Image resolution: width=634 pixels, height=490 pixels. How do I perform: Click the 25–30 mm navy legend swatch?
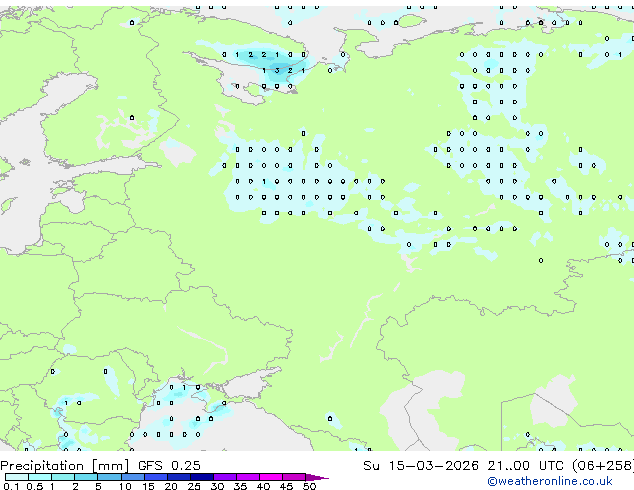[x=201, y=477]
